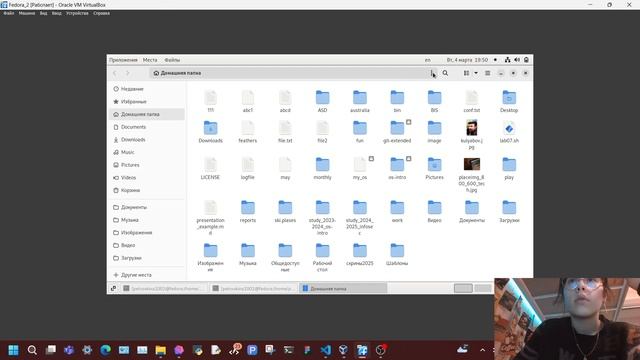Select the Desktop folder icon

(x=509, y=98)
